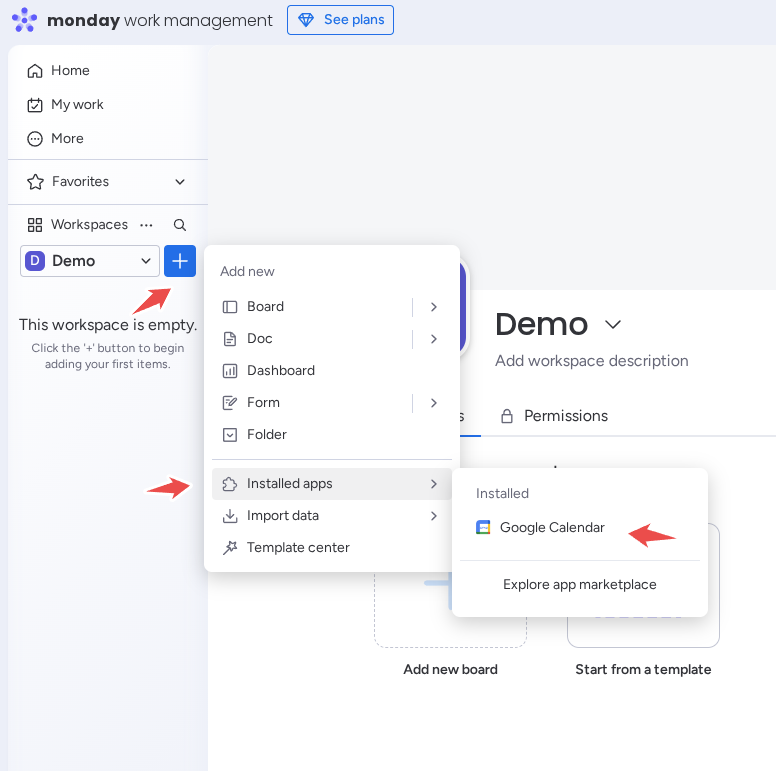Click the Favorites label

coord(80,182)
